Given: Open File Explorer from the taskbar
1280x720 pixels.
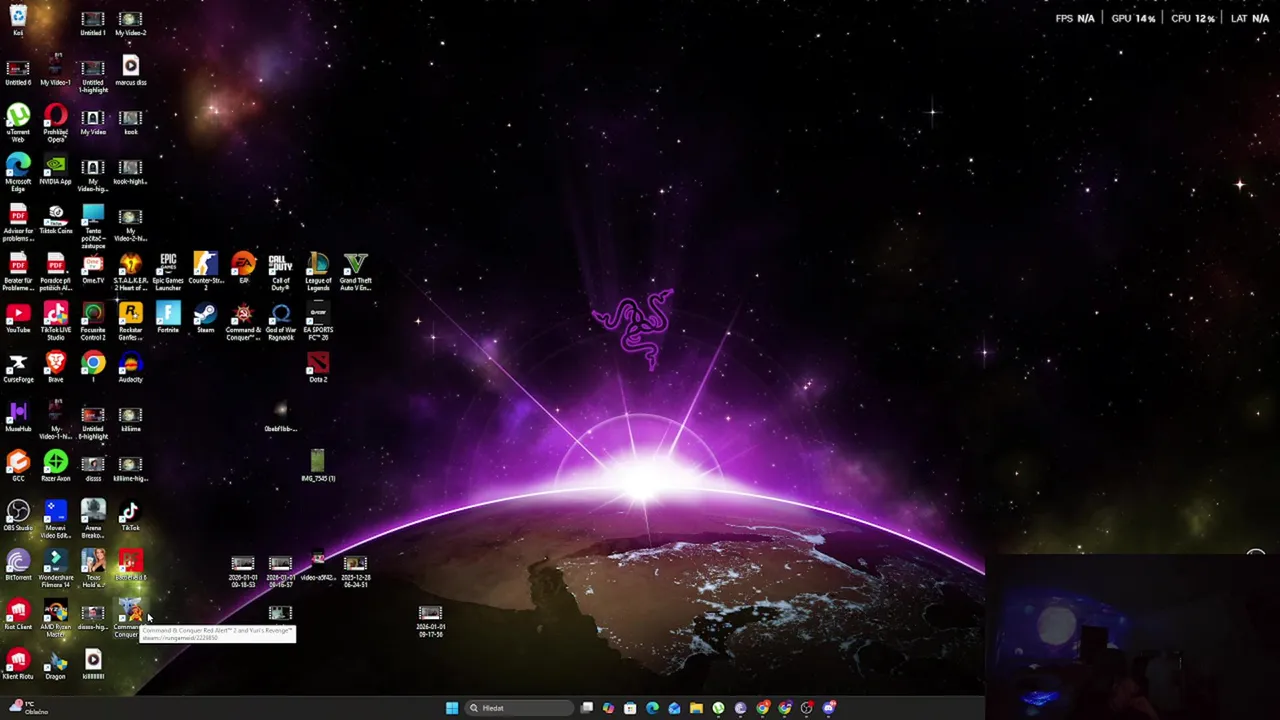Looking at the screenshot, I should [x=696, y=708].
